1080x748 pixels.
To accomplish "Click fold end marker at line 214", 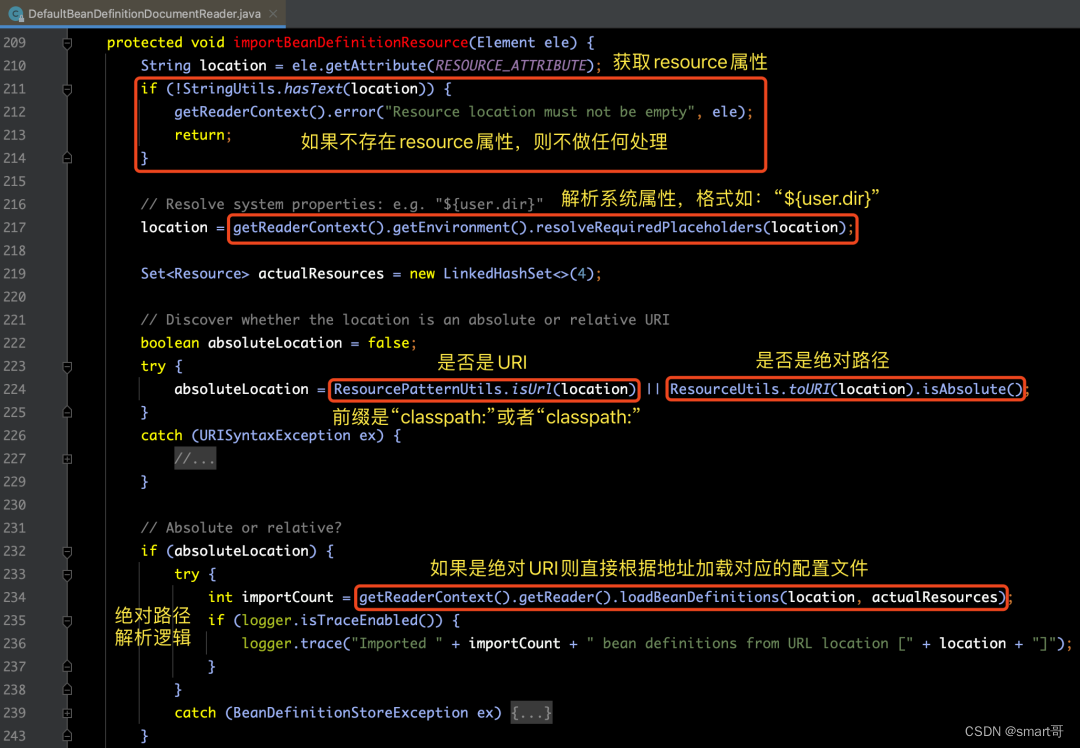I will click(68, 158).
